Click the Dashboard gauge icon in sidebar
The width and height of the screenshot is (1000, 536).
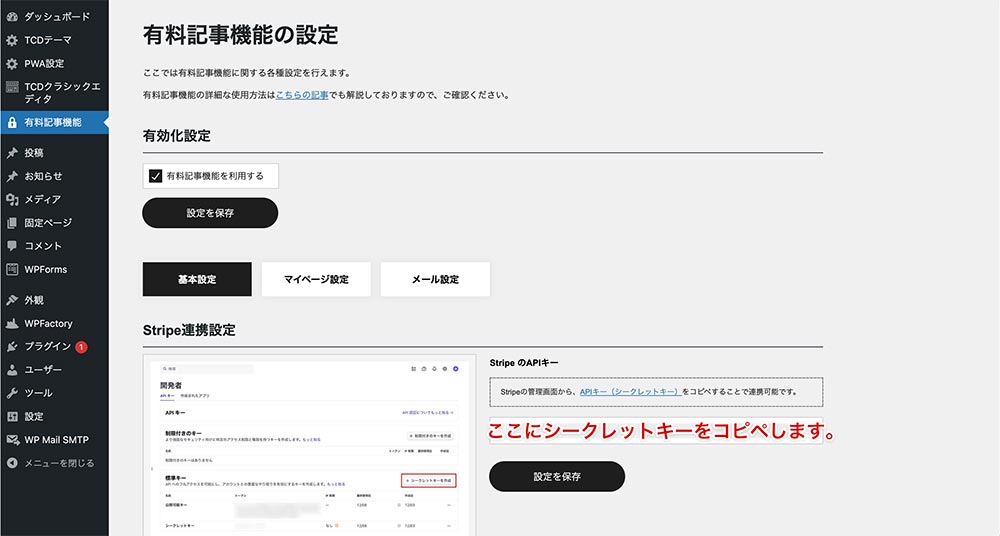[x=12, y=17]
